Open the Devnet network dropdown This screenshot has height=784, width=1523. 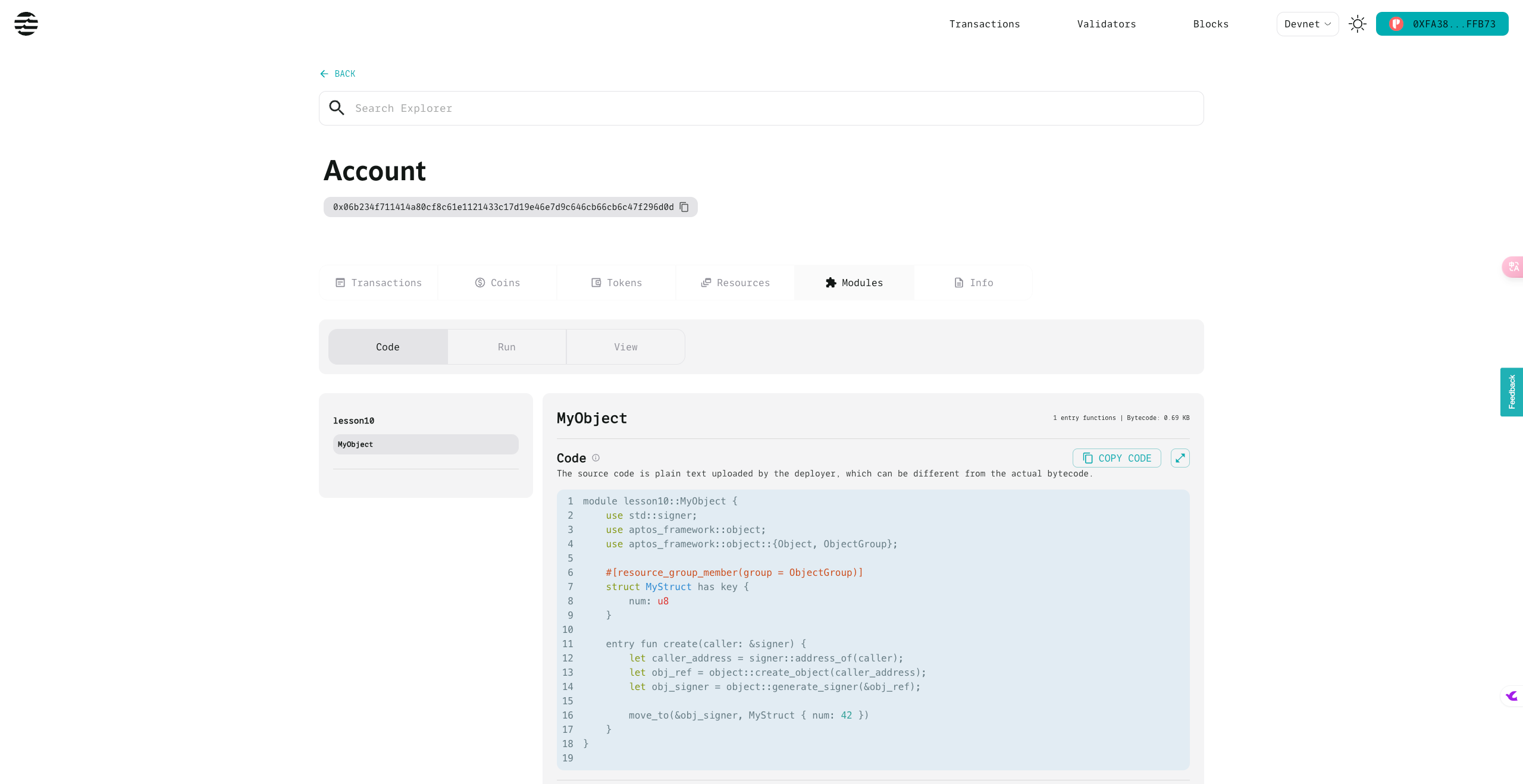click(x=1307, y=24)
